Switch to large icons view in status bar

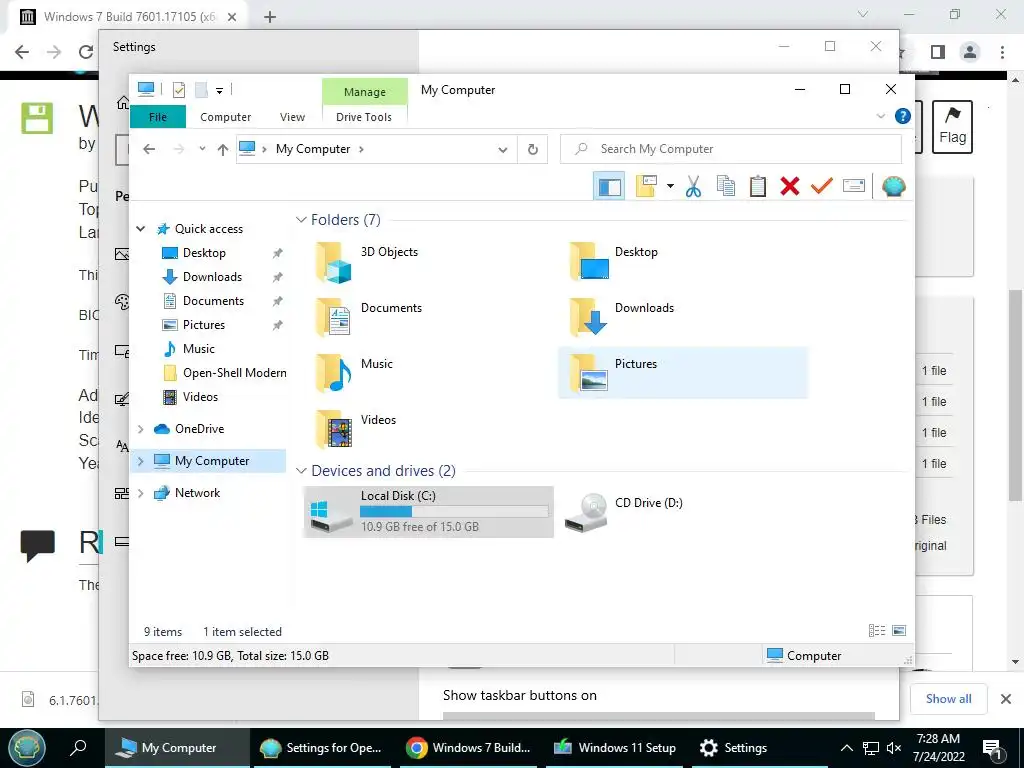pyautogui.click(x=899, y=631)
